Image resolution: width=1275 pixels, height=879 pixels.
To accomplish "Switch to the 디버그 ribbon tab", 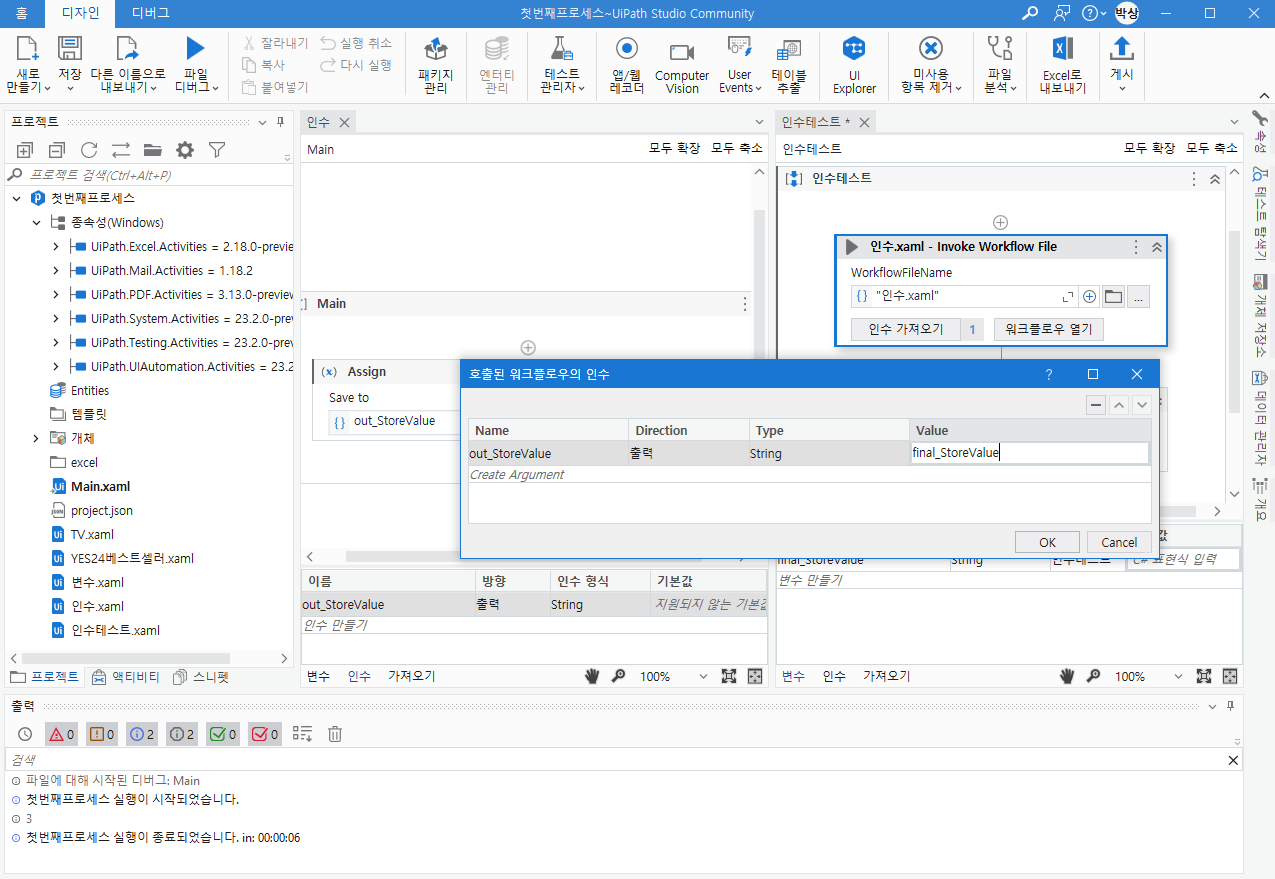I will click(x=149, y=13).
